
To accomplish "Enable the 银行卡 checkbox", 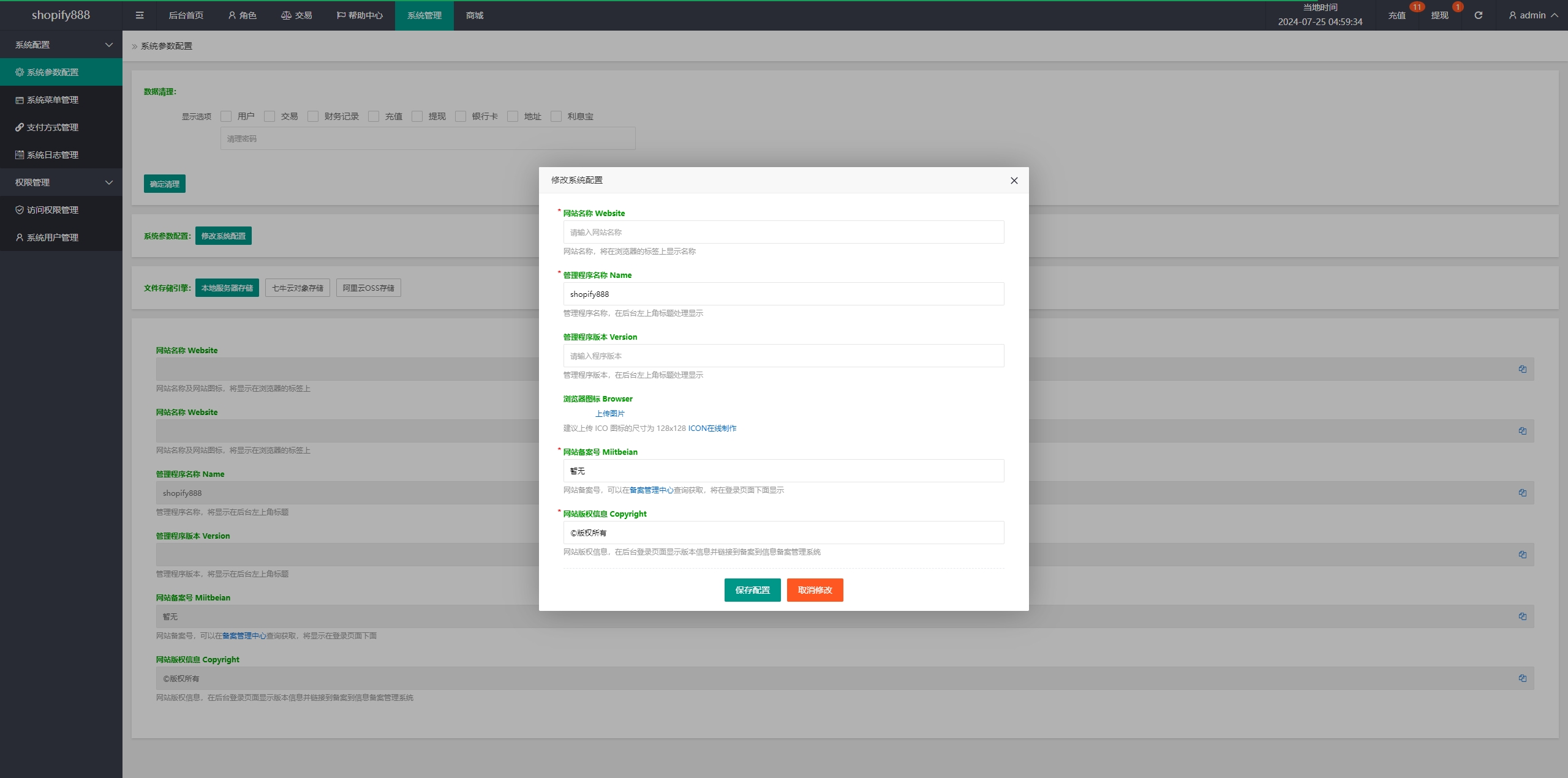I will pyautogui.click(x=461, y=116).
